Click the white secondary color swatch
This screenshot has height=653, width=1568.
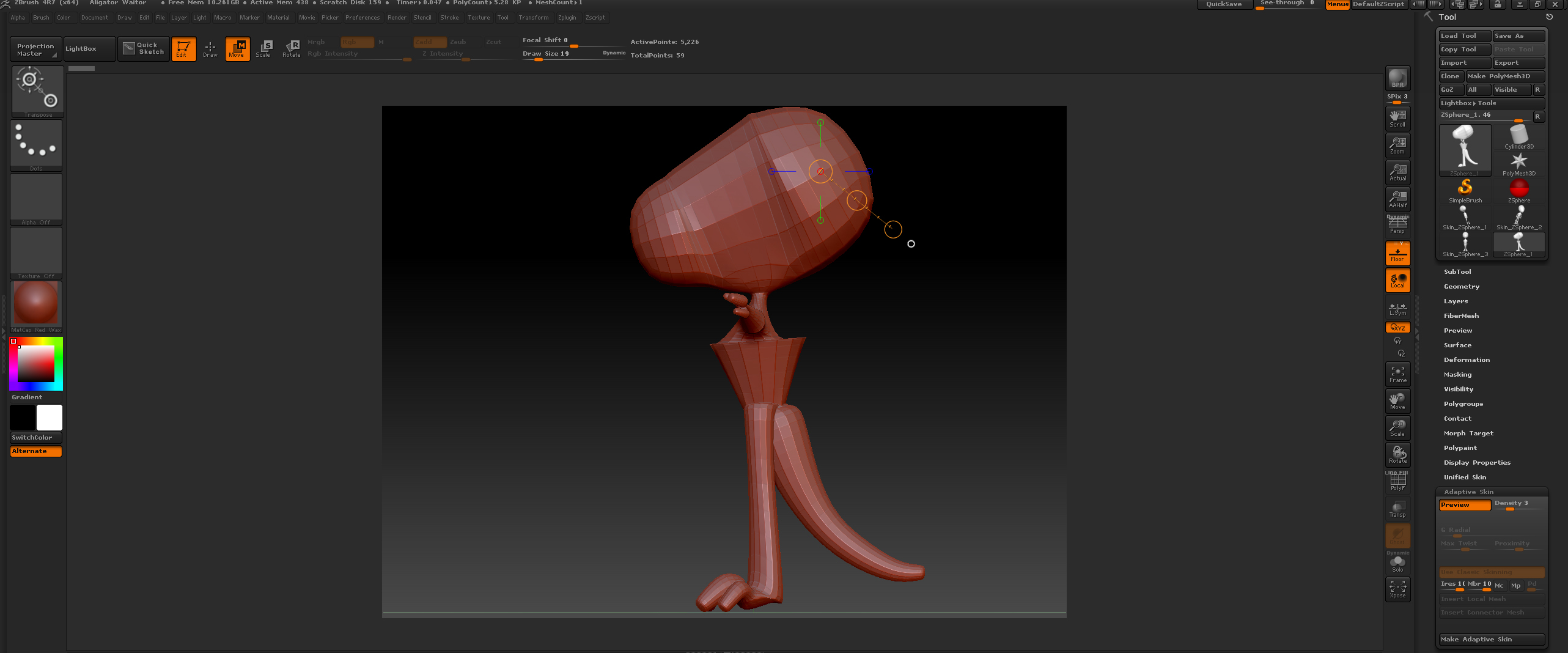coord(50,418)
